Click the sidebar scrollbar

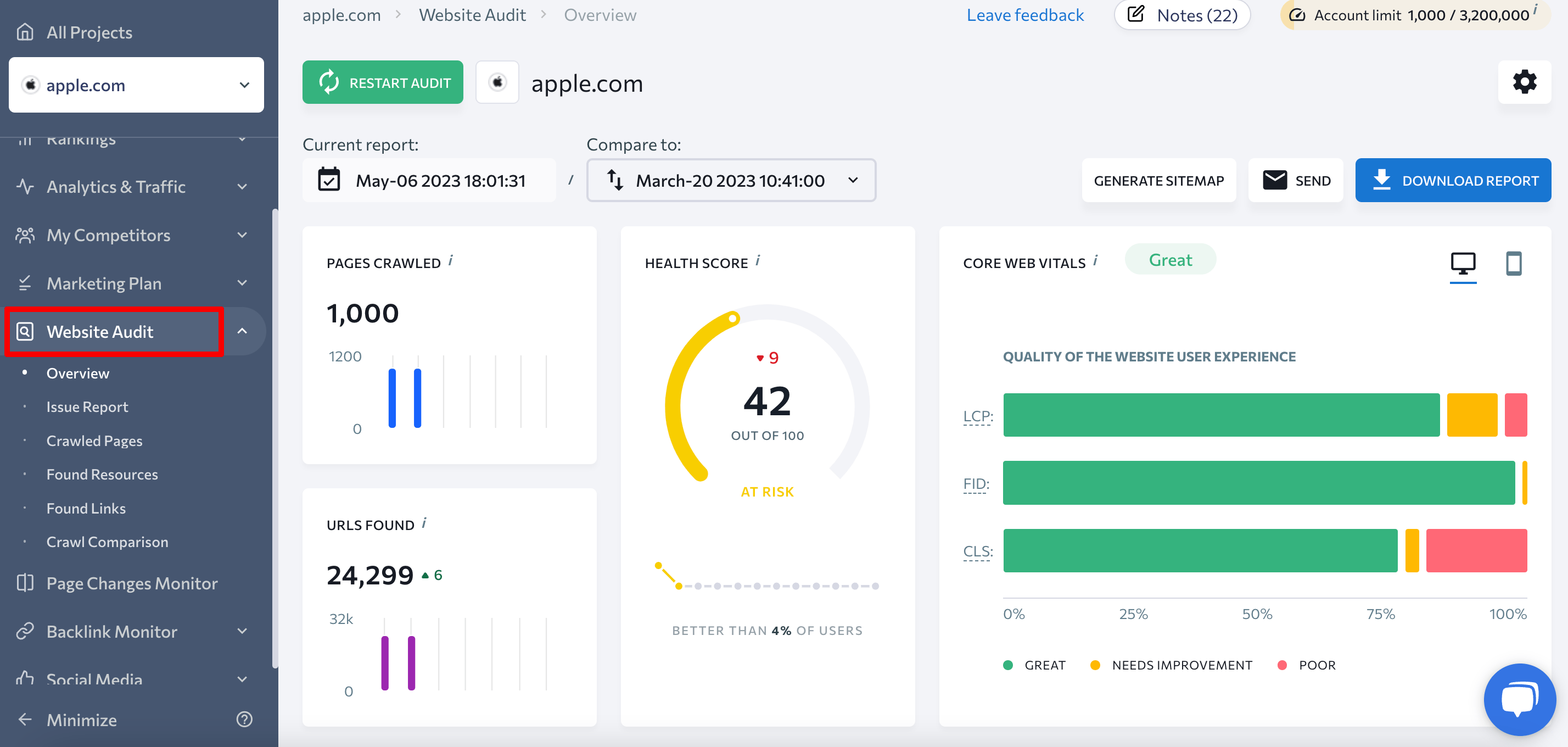tap(275, 438)
